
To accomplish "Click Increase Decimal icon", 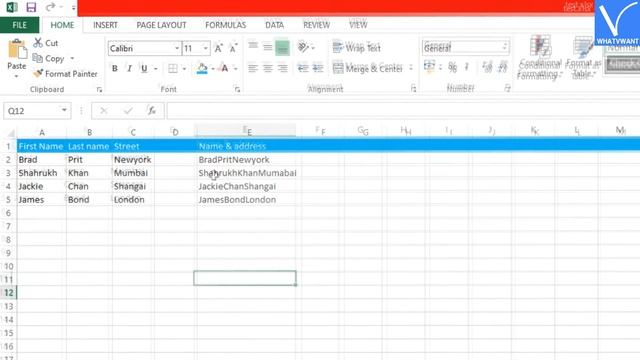I will click(487, 67).
